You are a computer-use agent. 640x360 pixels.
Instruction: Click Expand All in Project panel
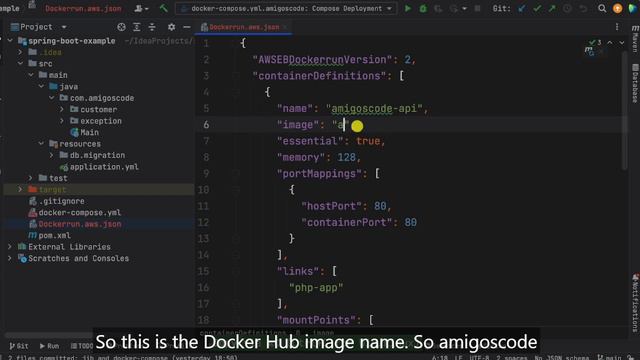(136, 27)
